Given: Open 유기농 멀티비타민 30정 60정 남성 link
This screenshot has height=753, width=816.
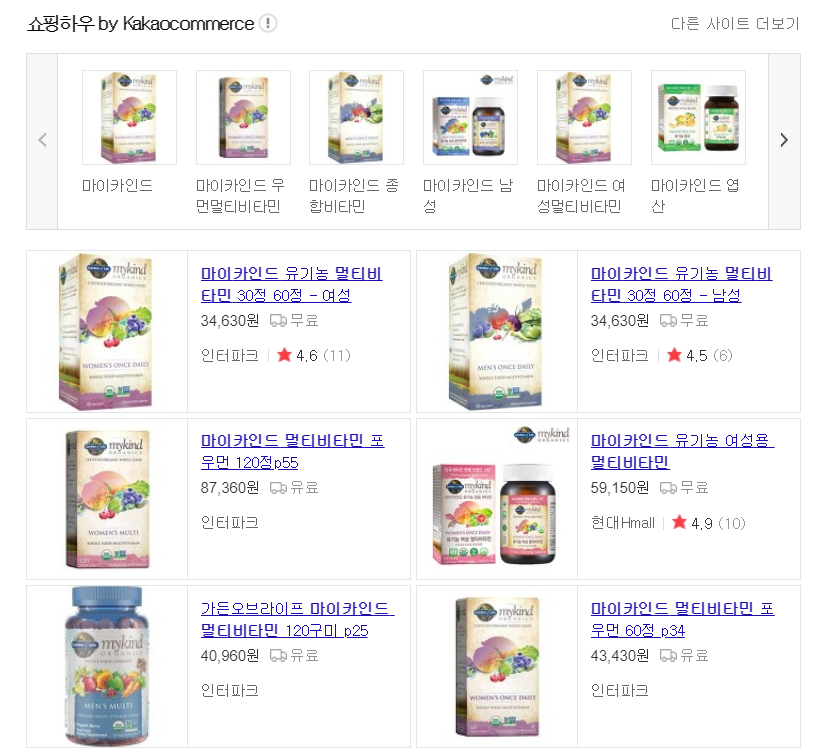Looking at the screenshot, I should point(681,284).
